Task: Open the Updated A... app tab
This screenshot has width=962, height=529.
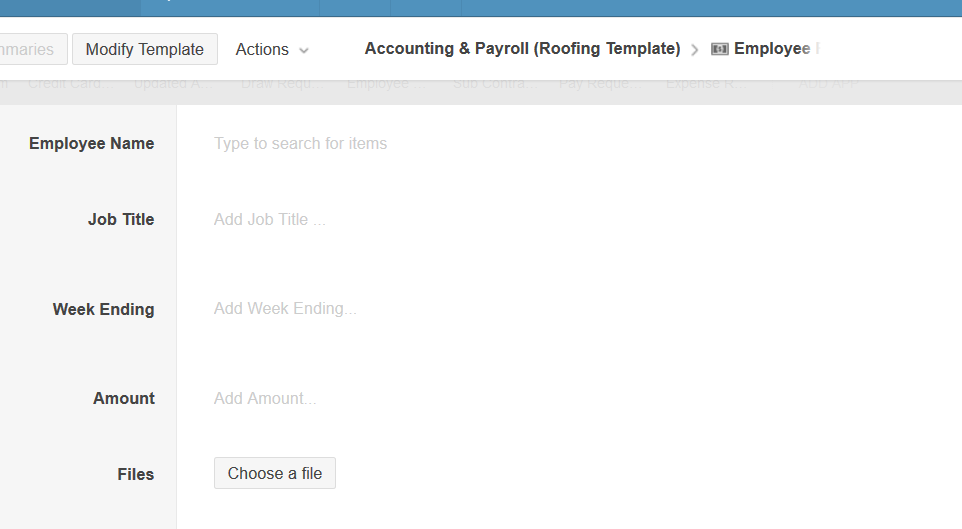Action: [174, 84]
